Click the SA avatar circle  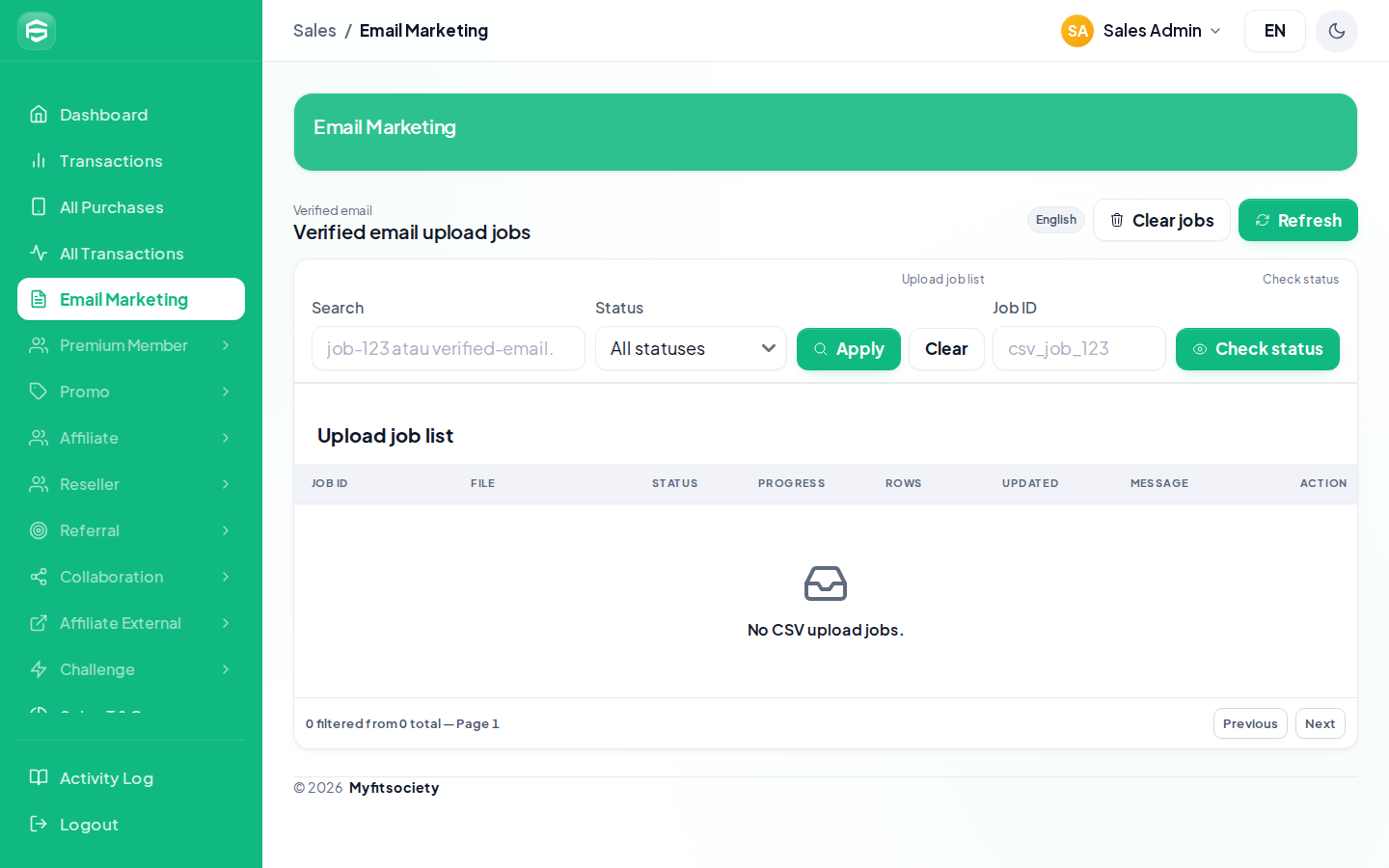point(1077,31)
